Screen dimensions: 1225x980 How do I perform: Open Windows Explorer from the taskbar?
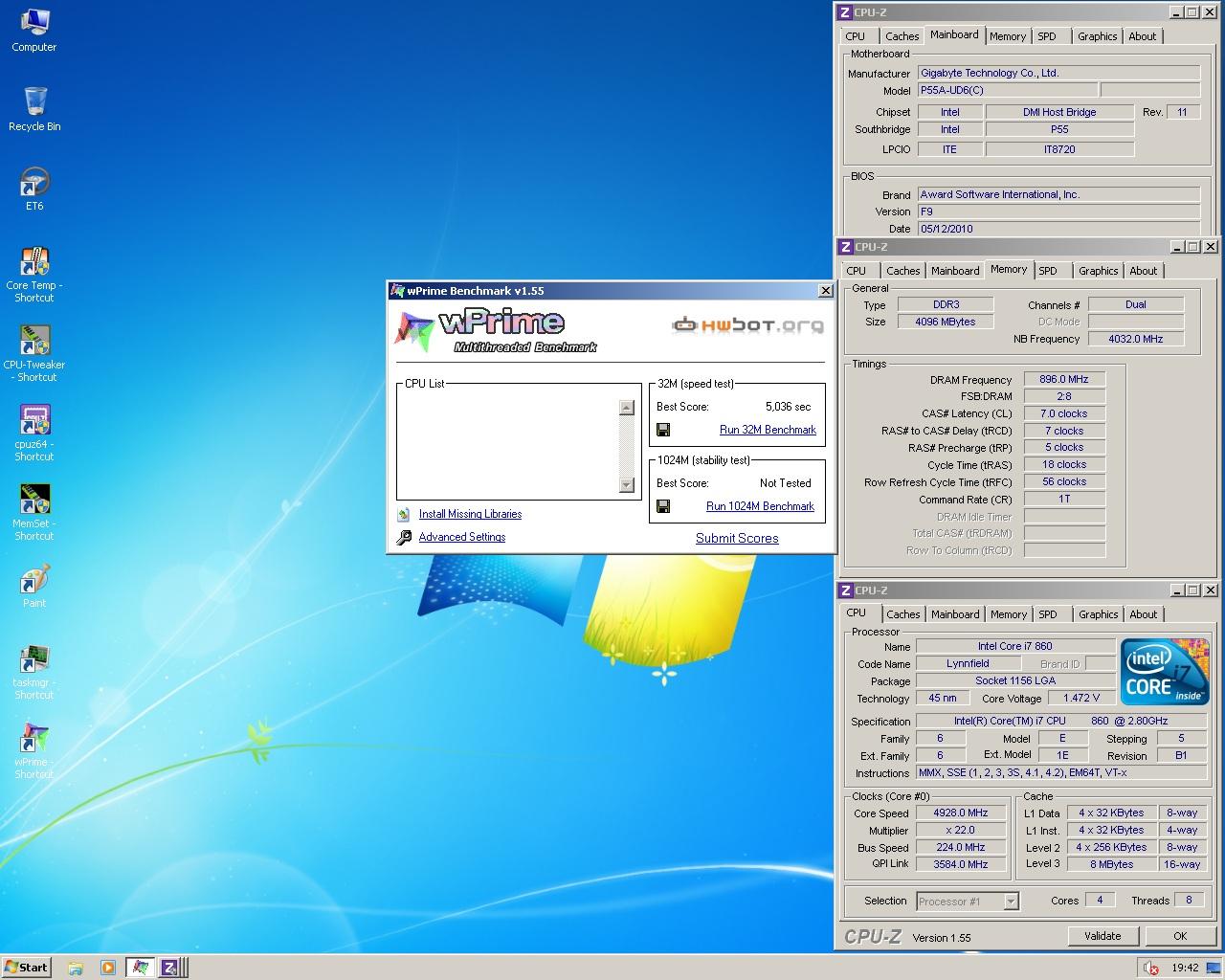[76, 968]
